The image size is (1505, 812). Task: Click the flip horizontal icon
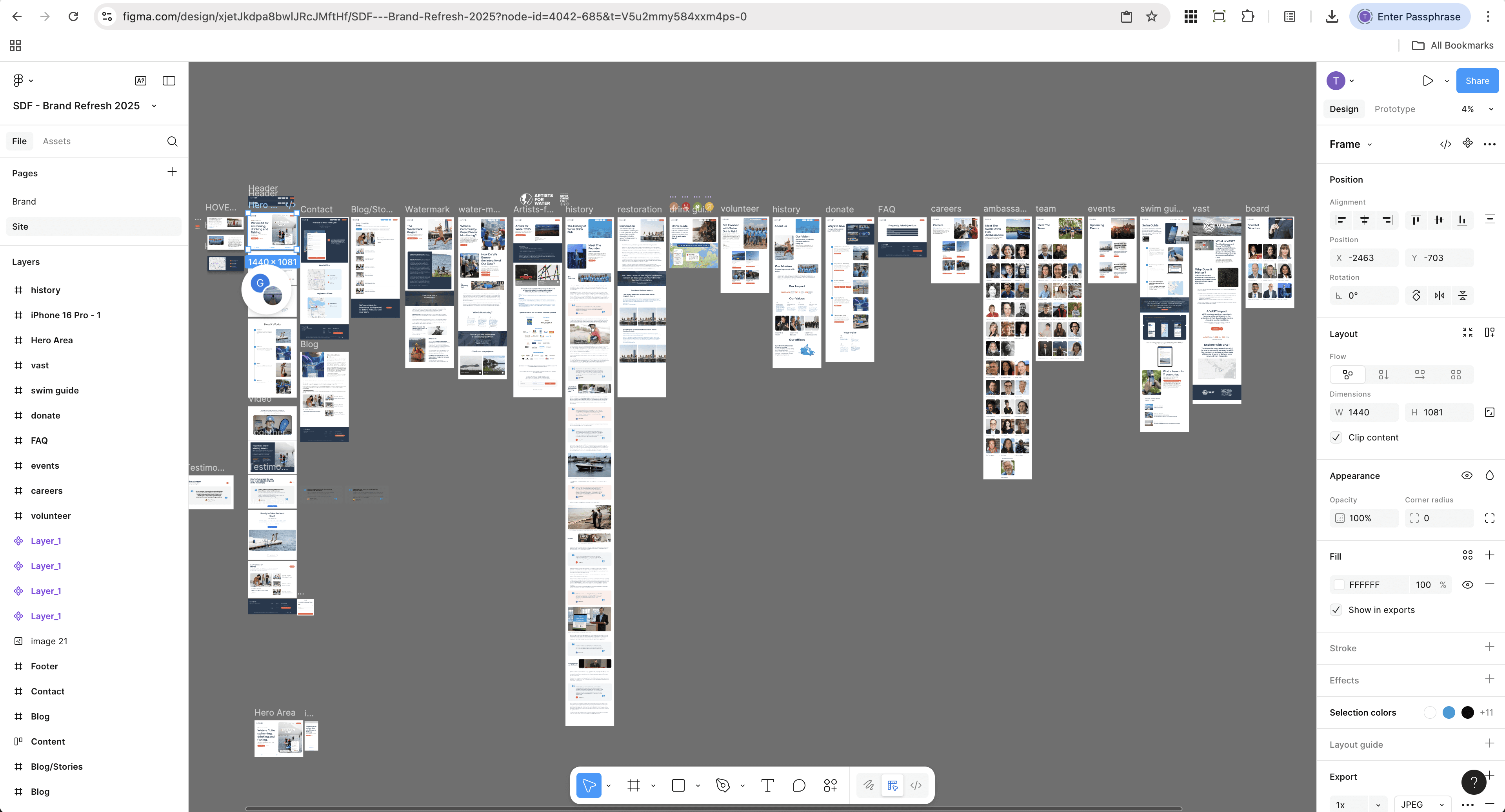tap(1440, 295)
